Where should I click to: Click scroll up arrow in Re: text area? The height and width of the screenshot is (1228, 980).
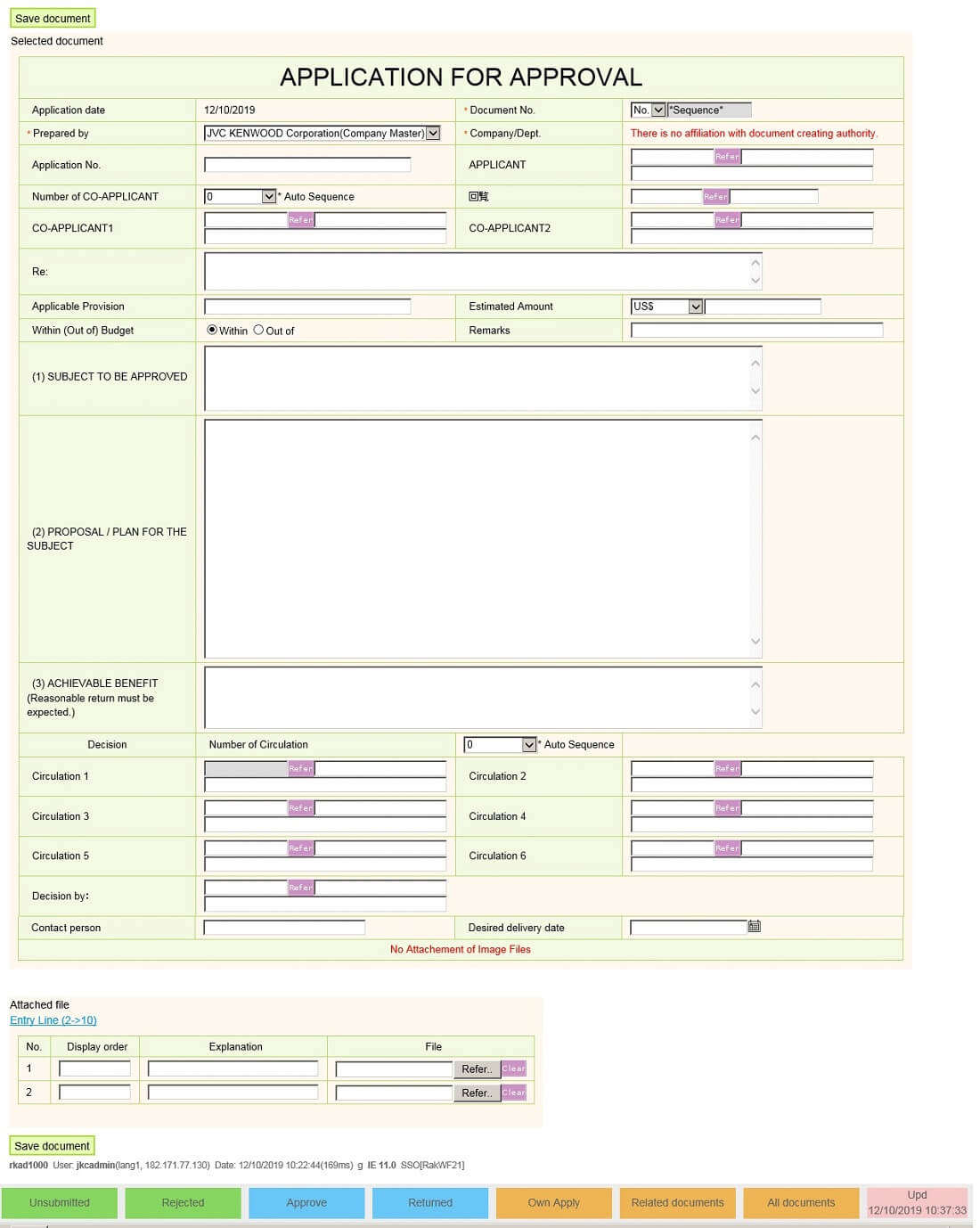[x=755, y=262]
